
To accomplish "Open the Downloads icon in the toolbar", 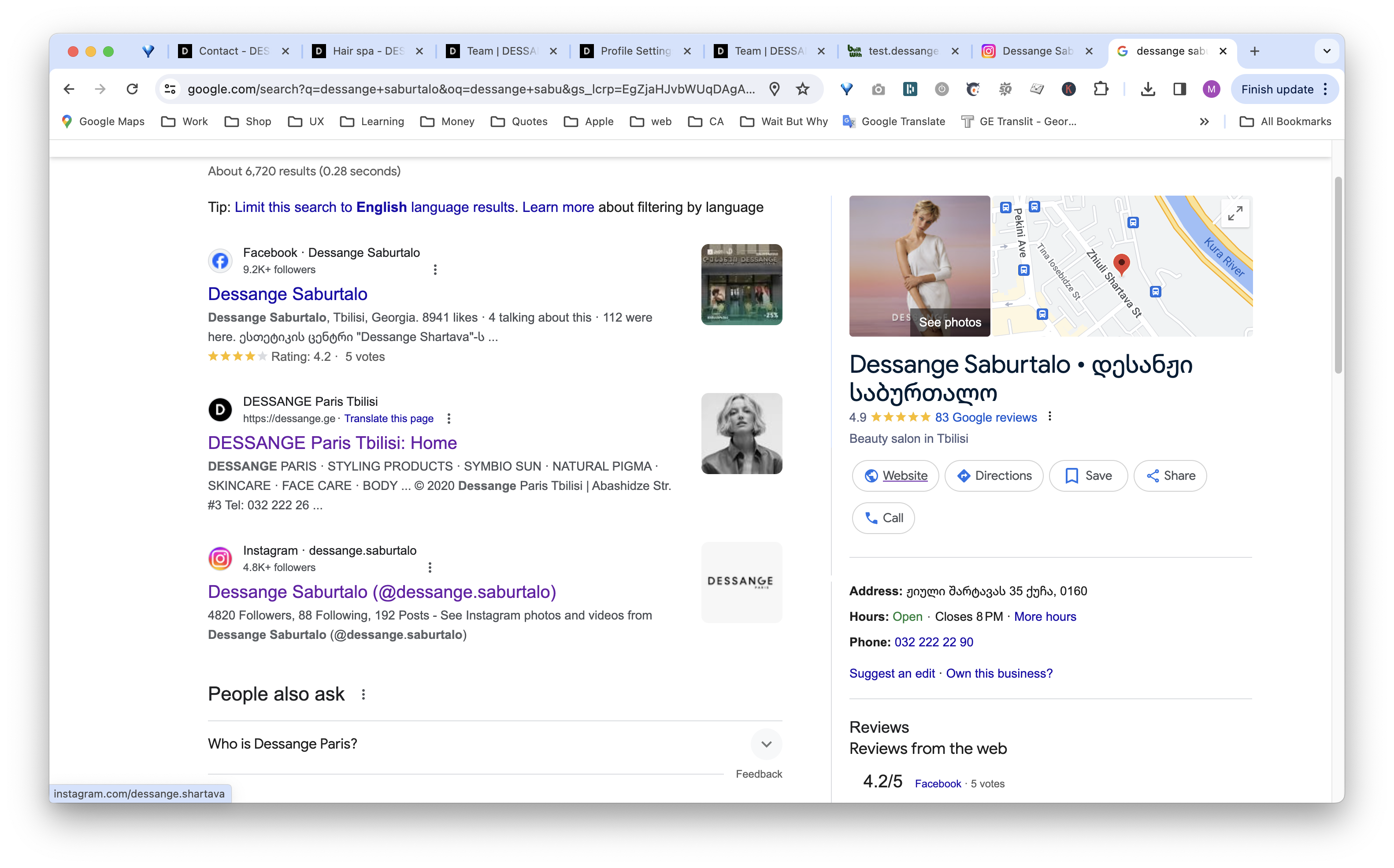I will (x=1148, y=89).
